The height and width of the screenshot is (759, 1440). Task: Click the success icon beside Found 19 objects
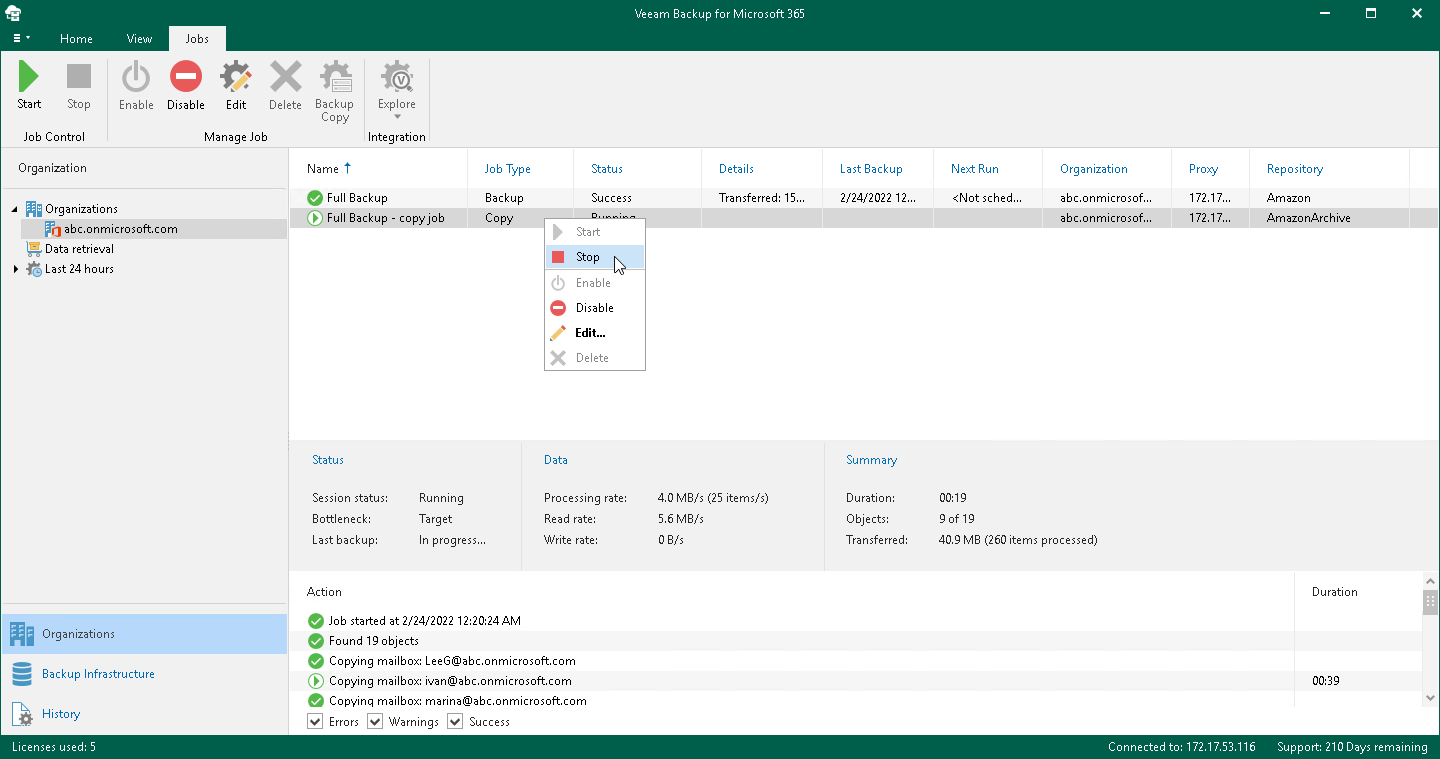pos(316,641)
